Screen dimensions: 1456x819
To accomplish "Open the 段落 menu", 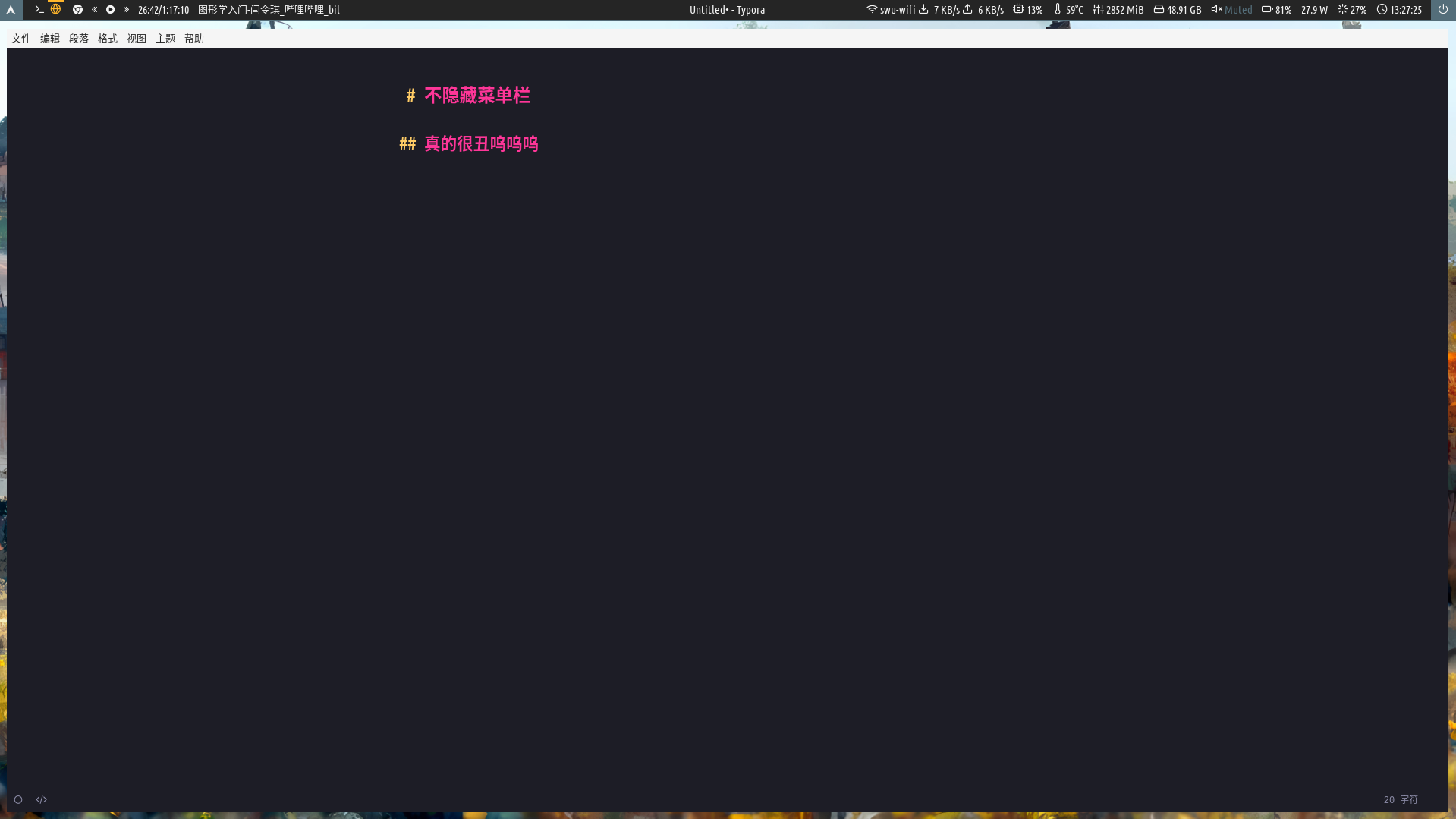I will pyautogui.click(x=79, y=38).
